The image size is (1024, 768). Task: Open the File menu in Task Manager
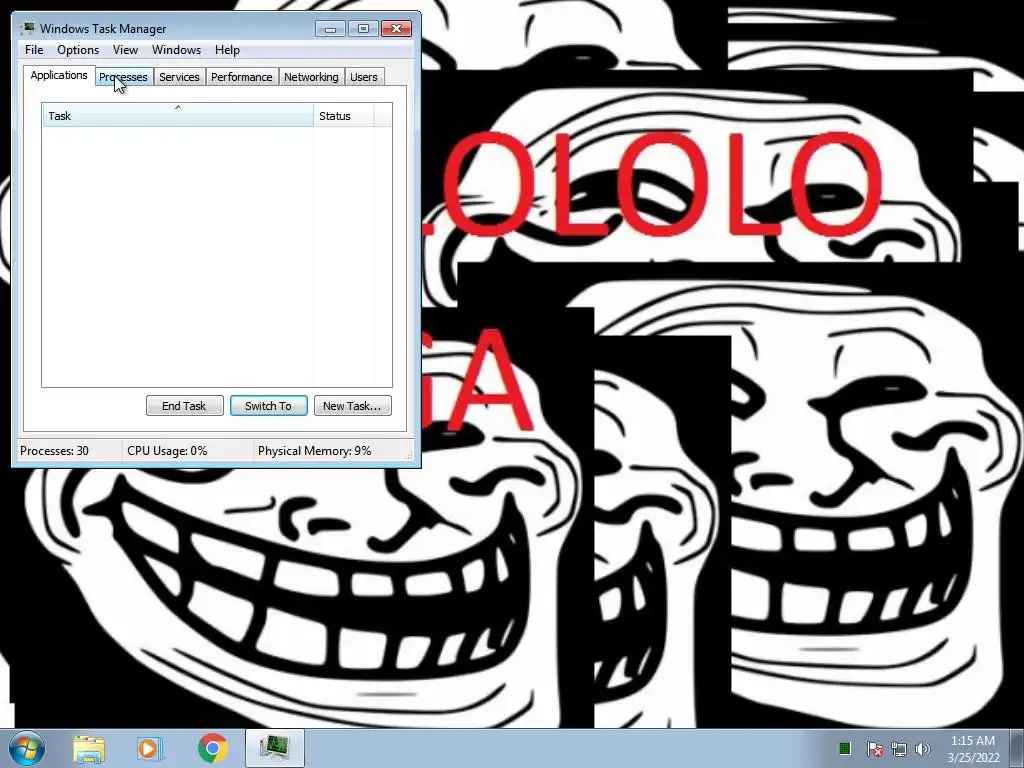point(34,50)
